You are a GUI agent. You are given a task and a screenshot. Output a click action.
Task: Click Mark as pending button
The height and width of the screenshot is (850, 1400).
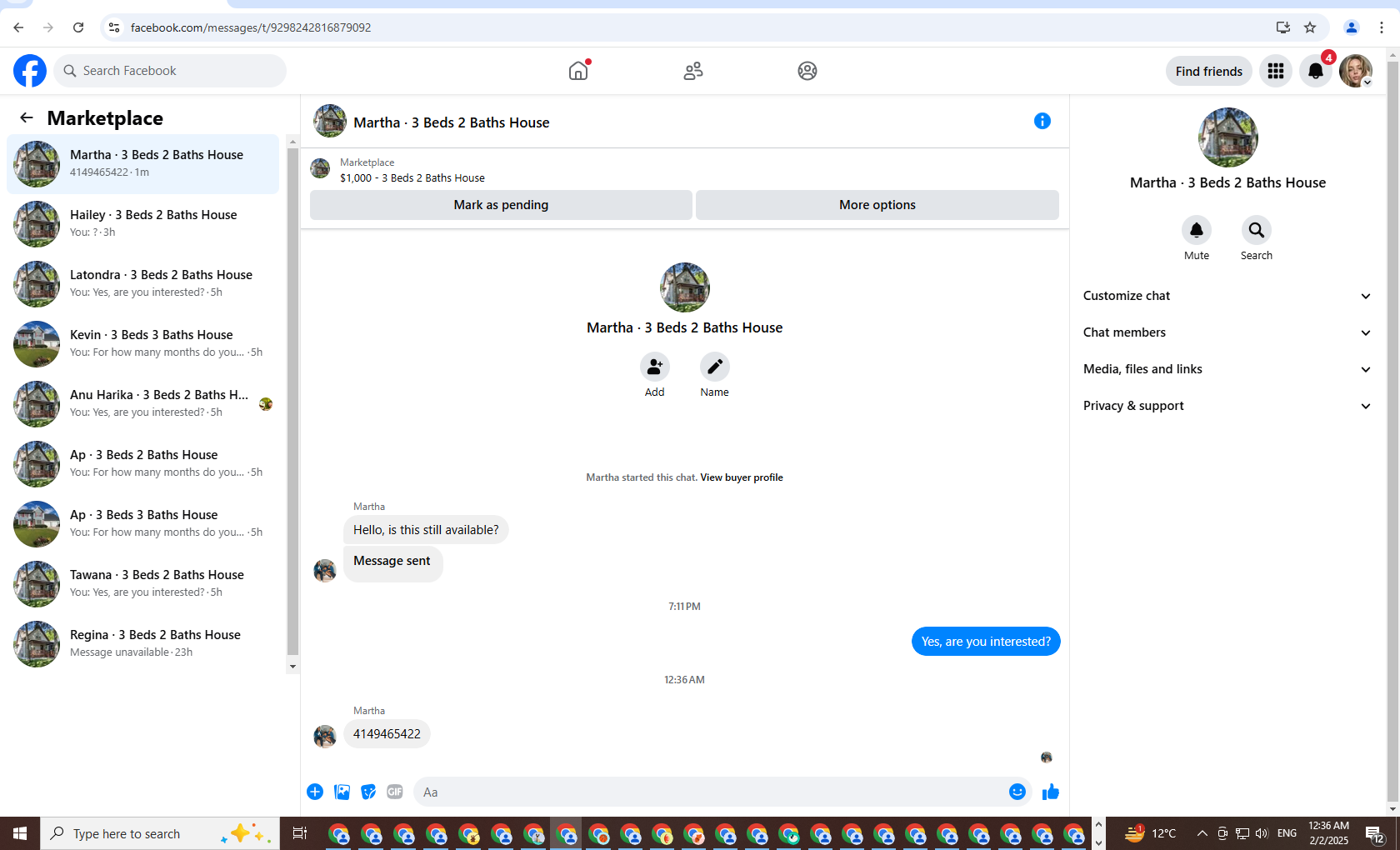pos(501,205)
